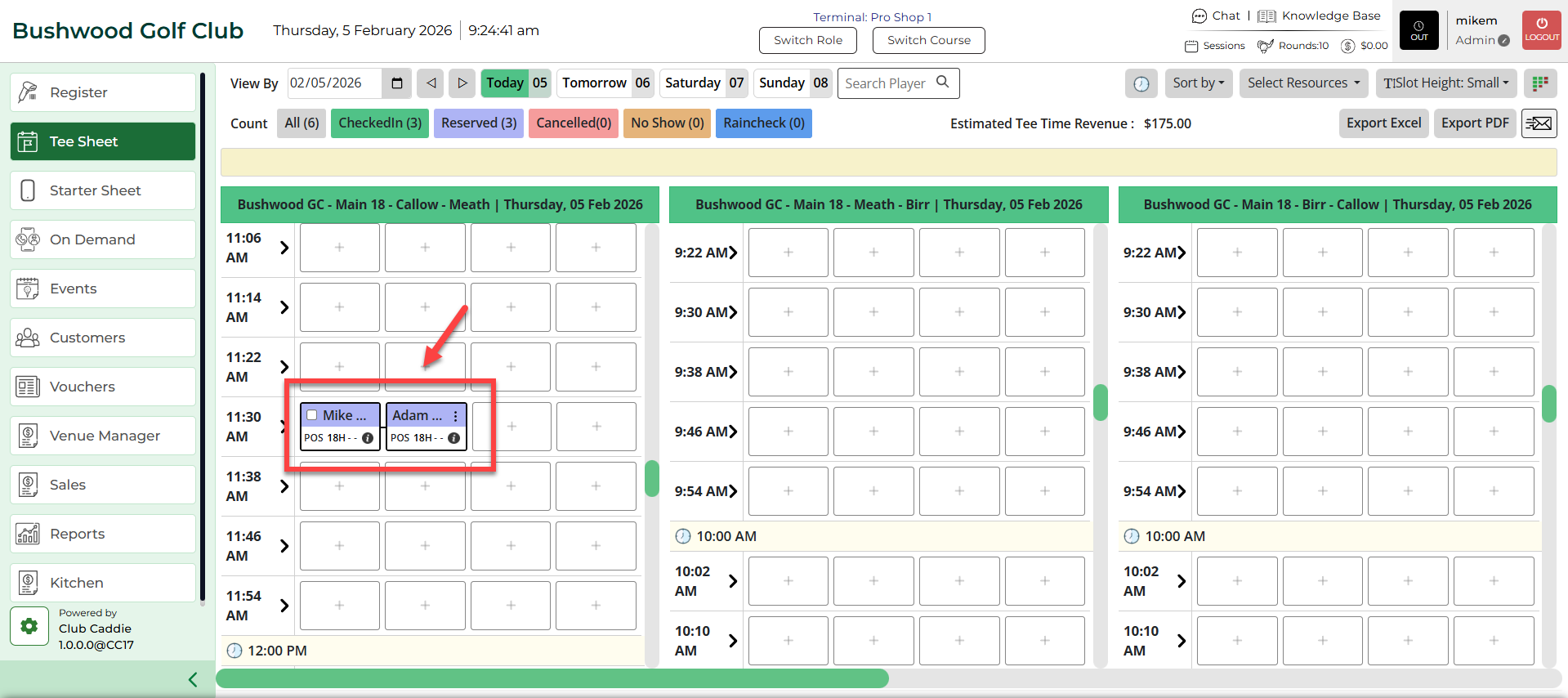This screenshot has height=698, width=1568.
Task: Tick the checkbox on Mike's booking
Action: tap(312, 415)
